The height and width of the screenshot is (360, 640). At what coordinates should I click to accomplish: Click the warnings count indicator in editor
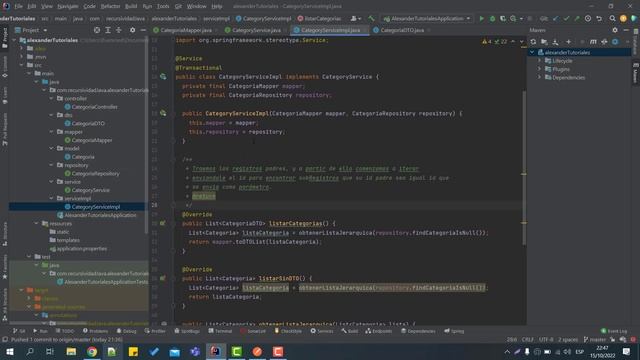[487, 42]
